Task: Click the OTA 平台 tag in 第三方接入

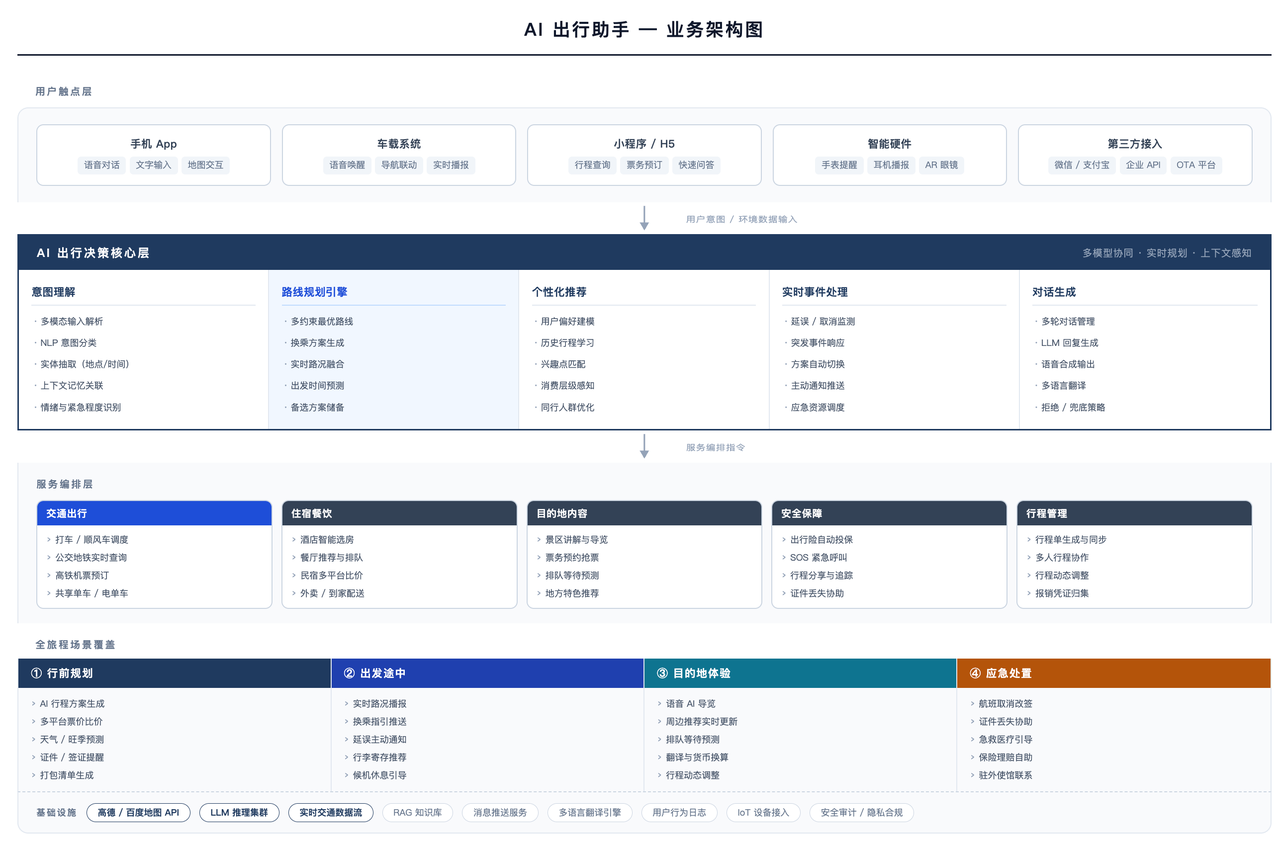Action: (1197, 165)
